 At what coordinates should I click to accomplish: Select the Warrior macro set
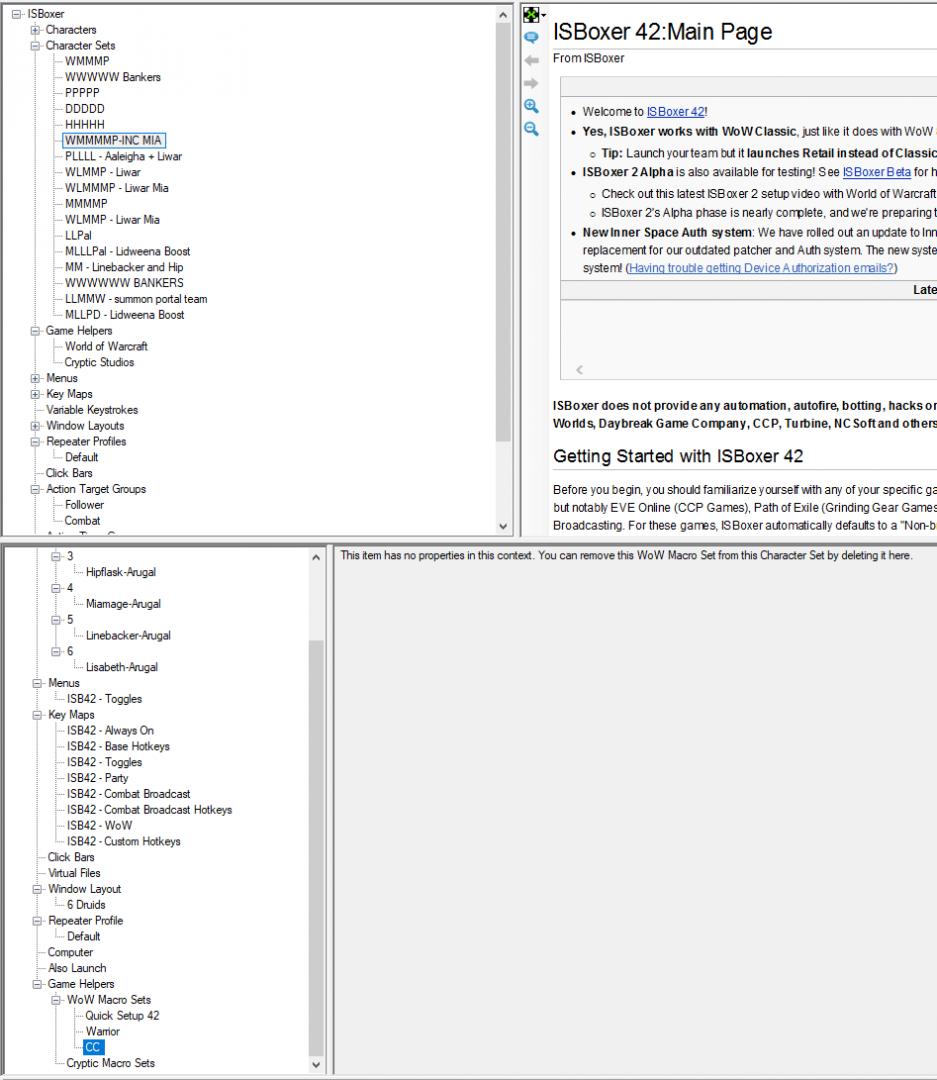tap(103, 1031)
